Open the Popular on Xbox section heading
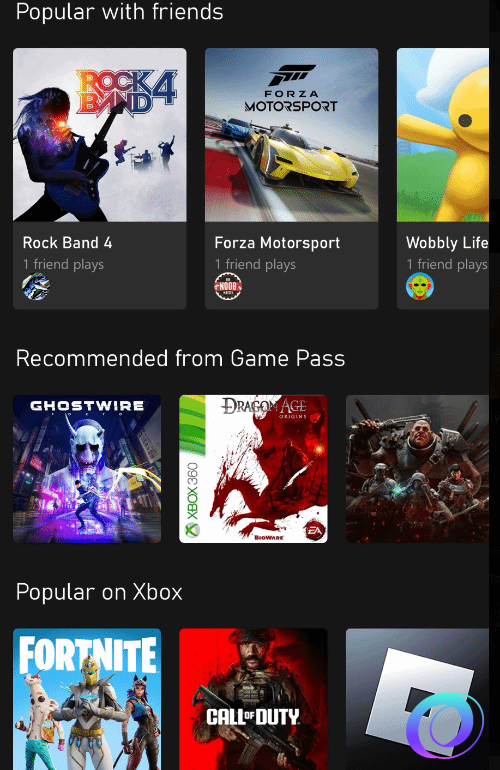This screenshot has width=500, height=770. click(x=99, y=592)
